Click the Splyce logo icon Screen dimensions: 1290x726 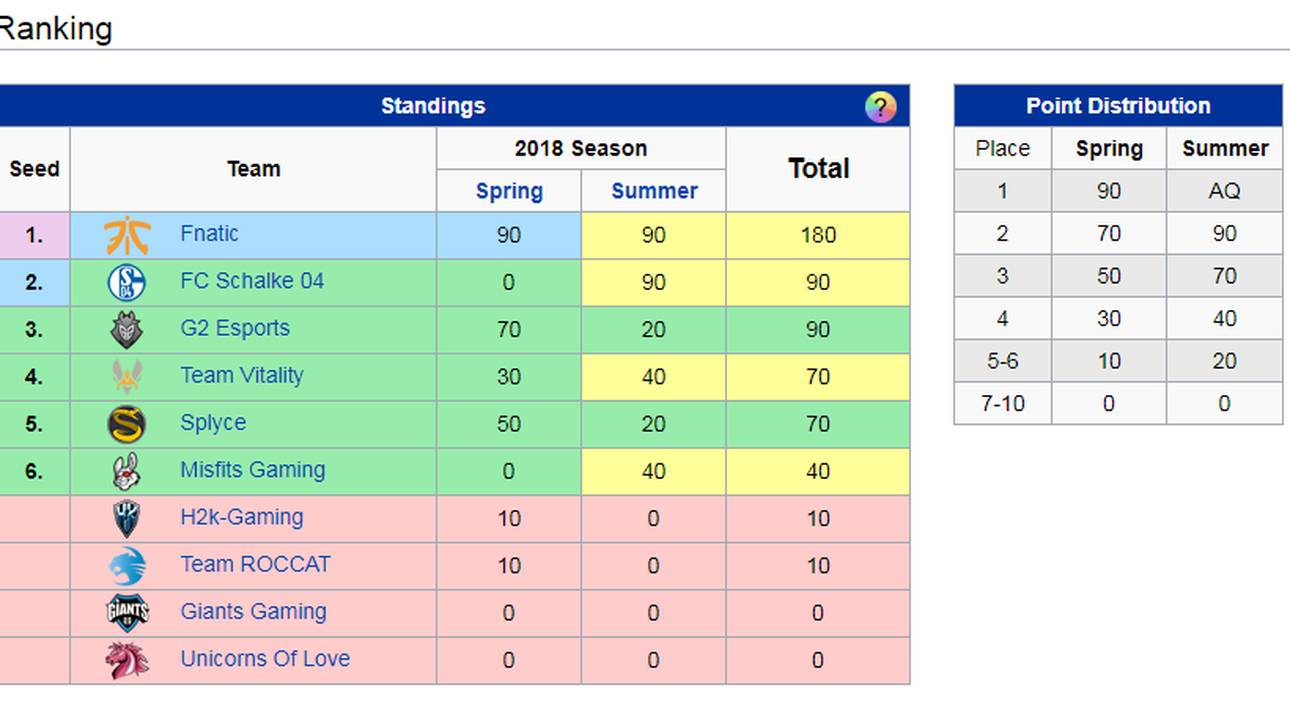point(126,424)
